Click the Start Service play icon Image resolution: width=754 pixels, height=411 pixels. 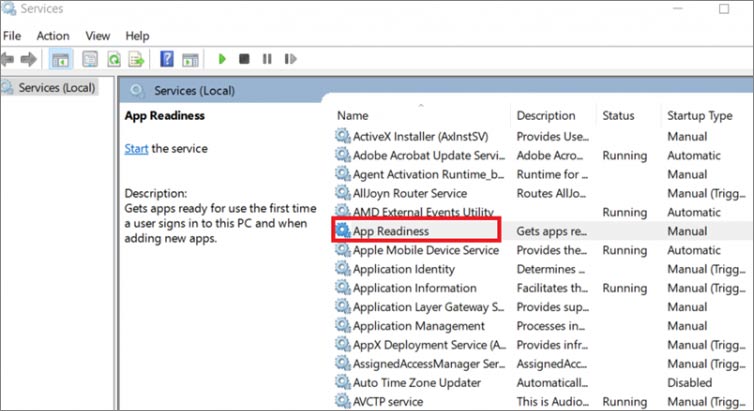222,59
